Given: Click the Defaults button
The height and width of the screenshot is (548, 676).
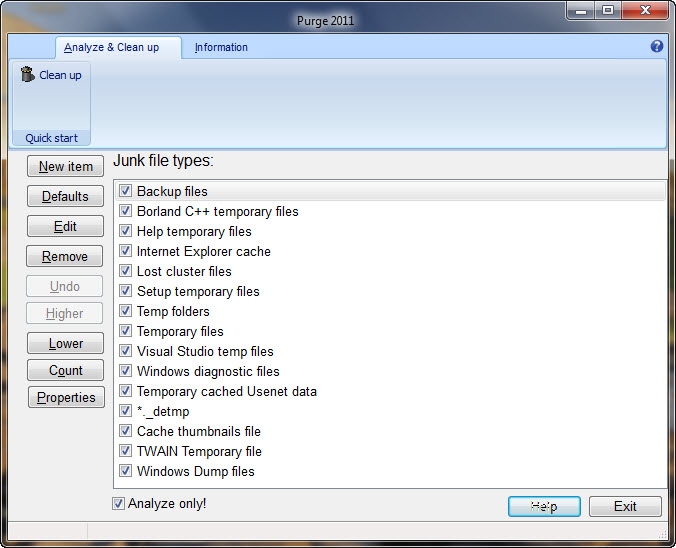Looking at the screenshot, I should (x=65, y=196).
